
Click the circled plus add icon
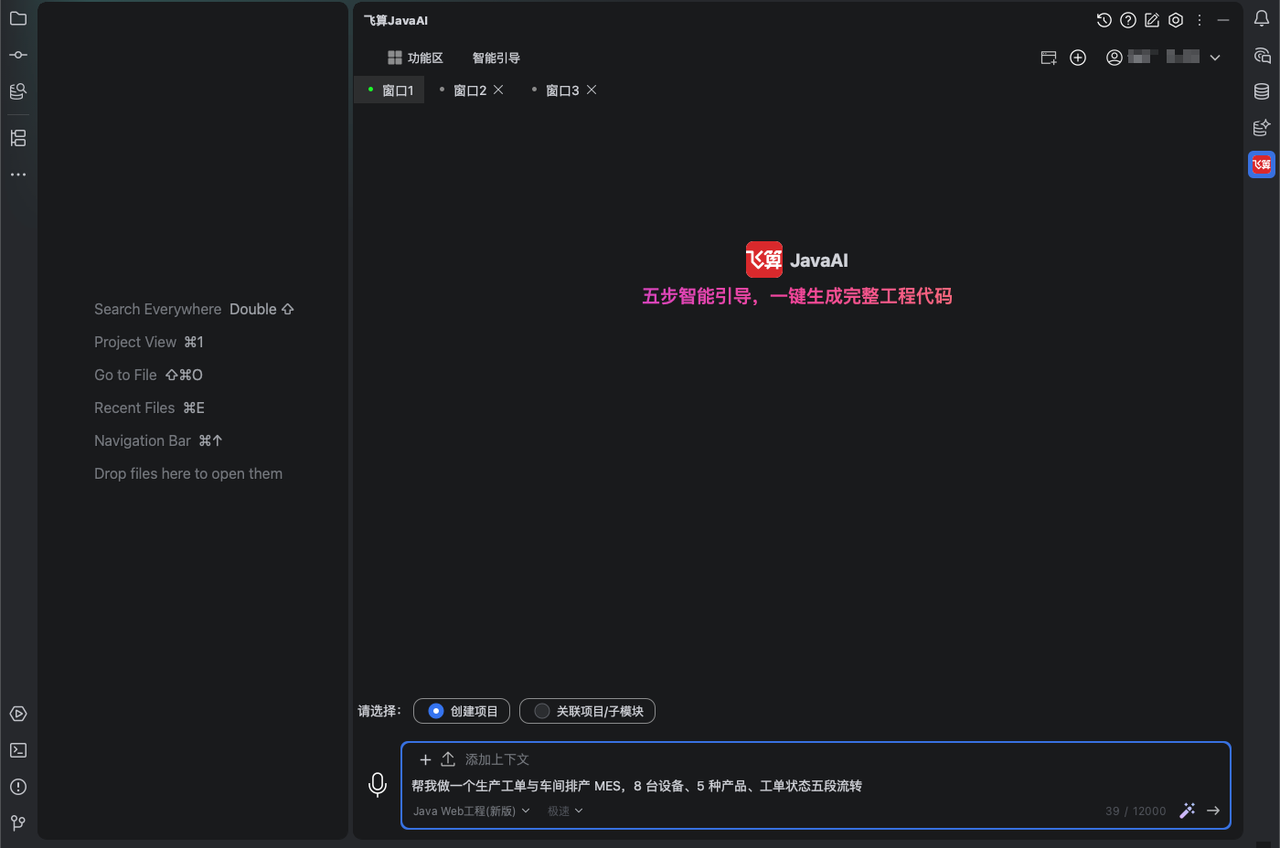coord(1078,58)
